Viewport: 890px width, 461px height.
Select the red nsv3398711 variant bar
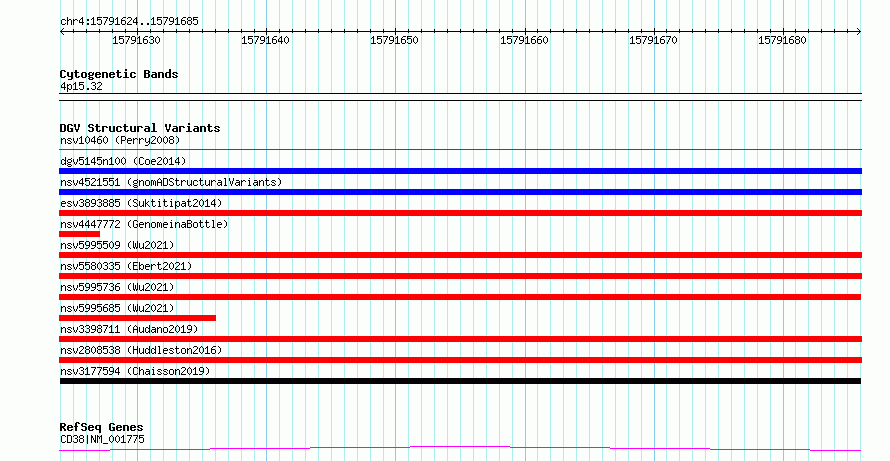(x=460, y=339)
